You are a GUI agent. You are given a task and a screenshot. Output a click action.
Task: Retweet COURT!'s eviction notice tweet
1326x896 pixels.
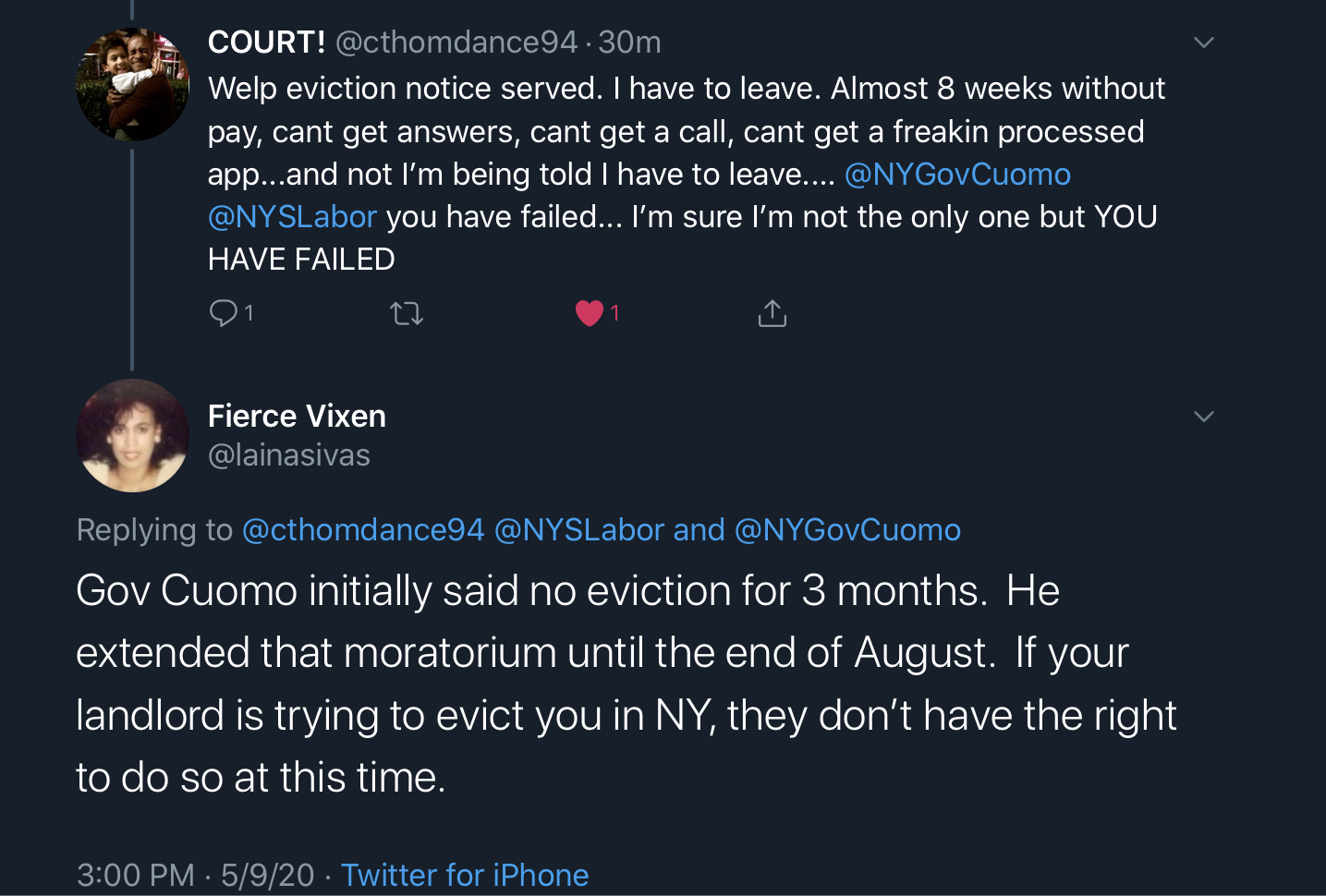click(x=407, y=314)
